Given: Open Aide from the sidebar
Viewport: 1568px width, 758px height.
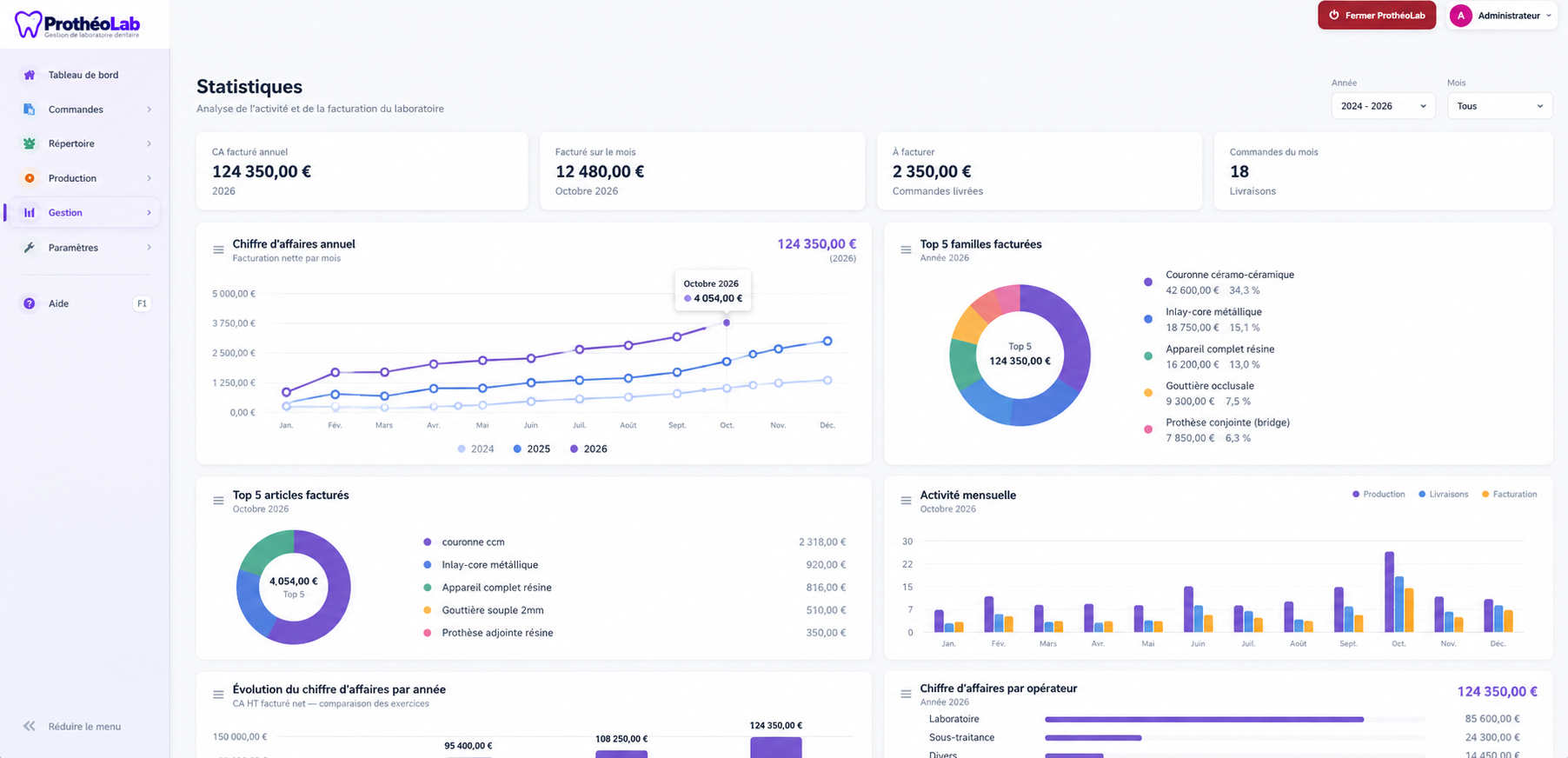Looking at the screenshot, I should coord(83,303).
